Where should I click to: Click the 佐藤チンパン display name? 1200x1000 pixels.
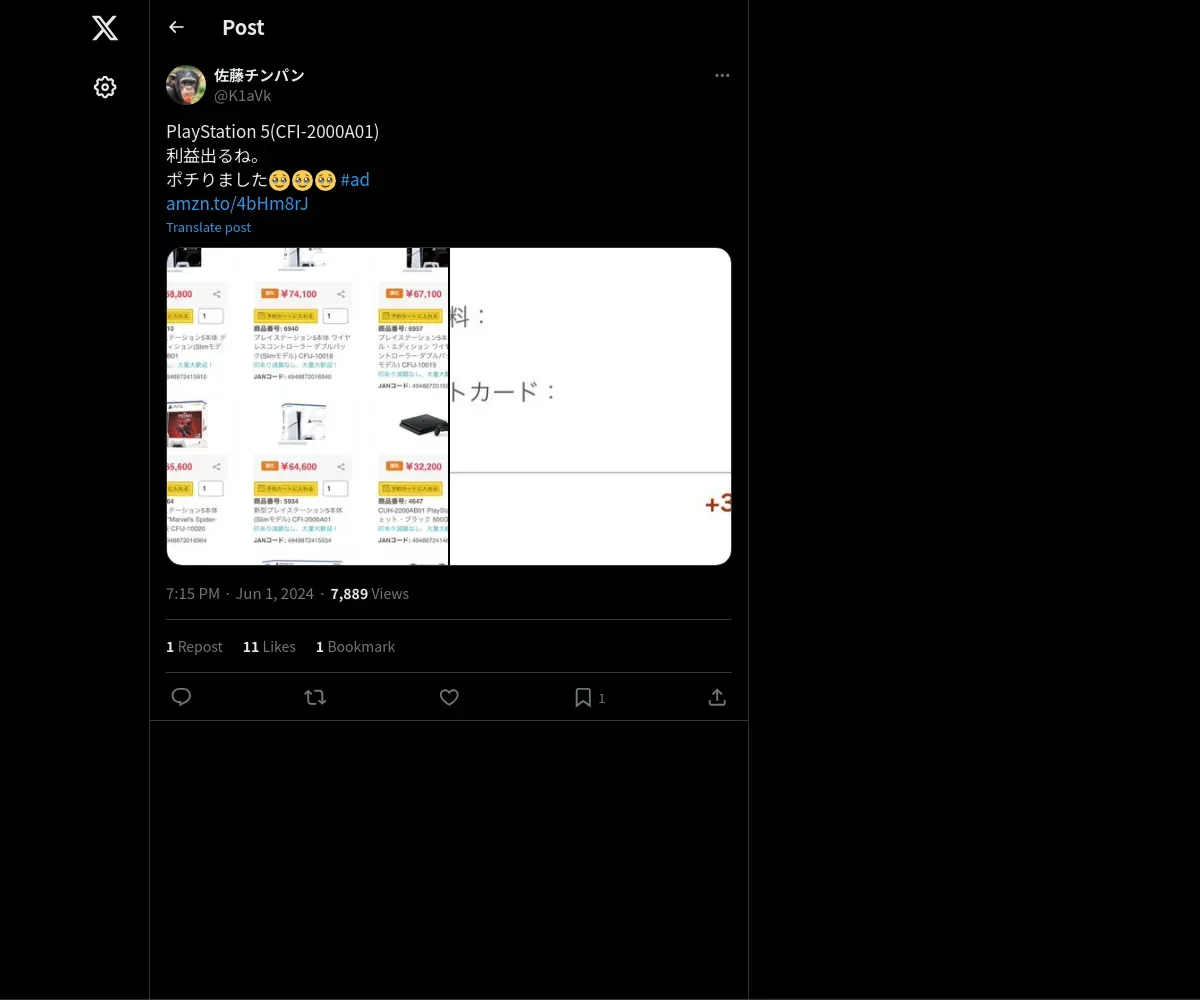(x=259, y=76)
